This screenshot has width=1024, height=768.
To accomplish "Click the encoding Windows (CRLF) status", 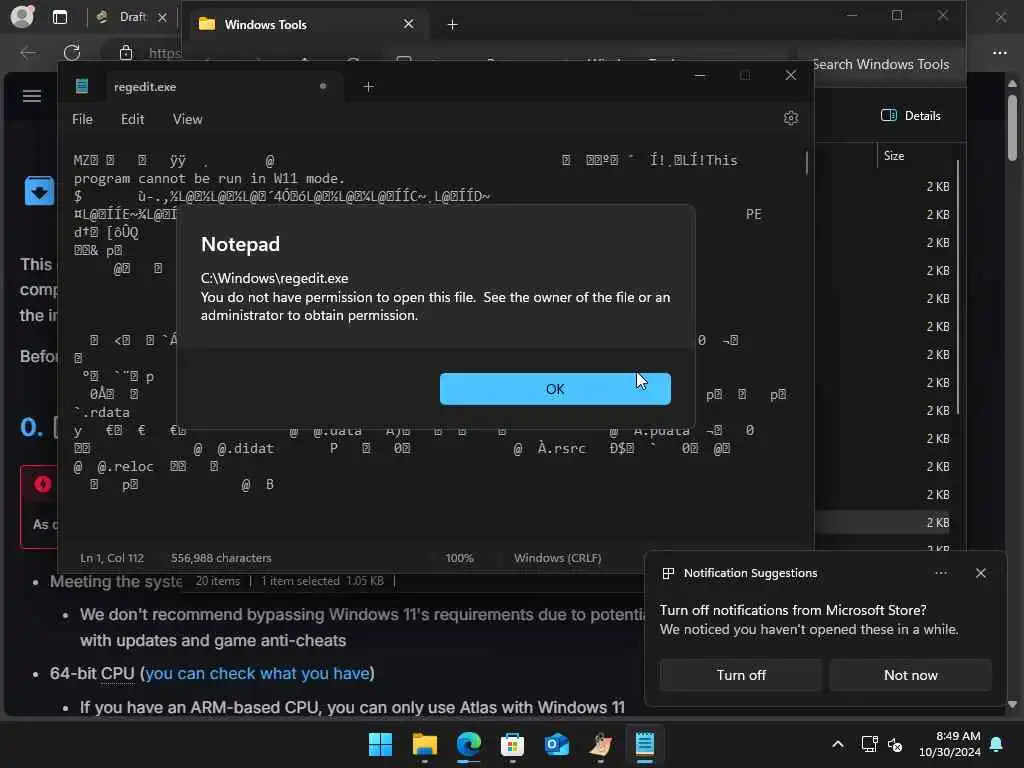I will (x=557, y=558).
